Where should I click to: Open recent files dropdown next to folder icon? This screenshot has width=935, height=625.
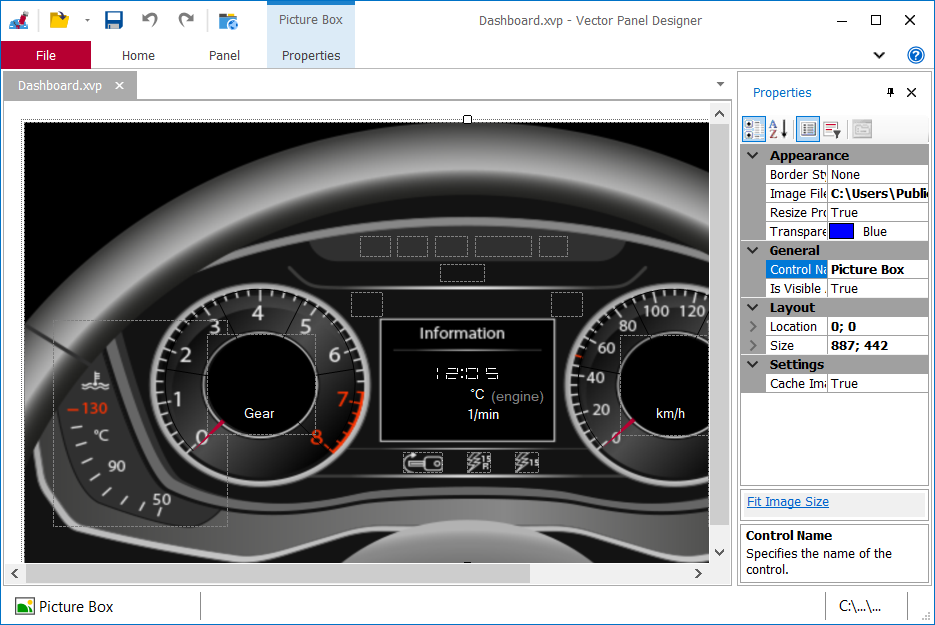pos(86,19)
